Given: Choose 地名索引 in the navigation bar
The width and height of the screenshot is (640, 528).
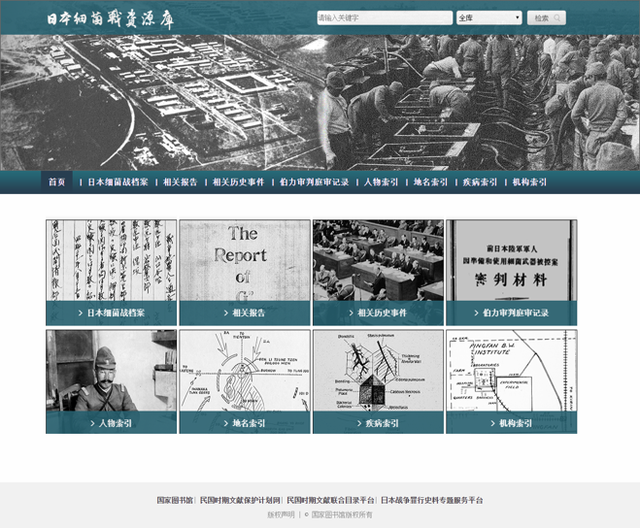Looking at the screenshot, I should click(x=431, y=183).
